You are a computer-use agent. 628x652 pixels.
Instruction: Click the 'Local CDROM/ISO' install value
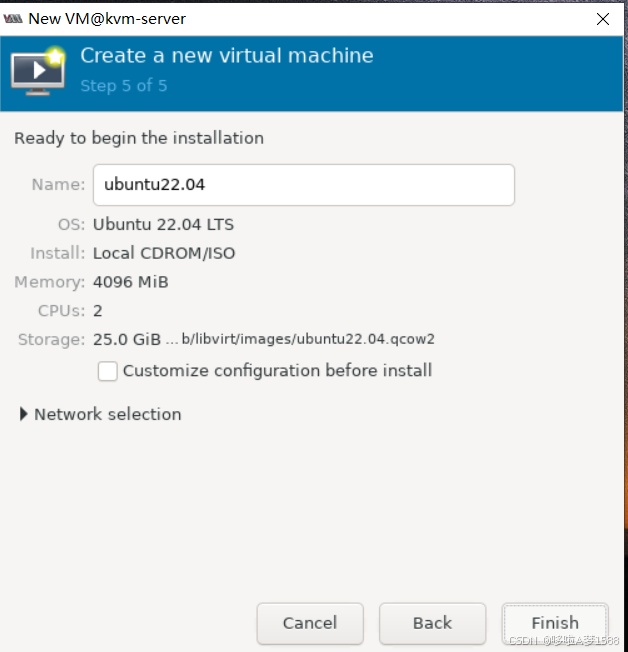pyautogui.click(x=164, y=253)
